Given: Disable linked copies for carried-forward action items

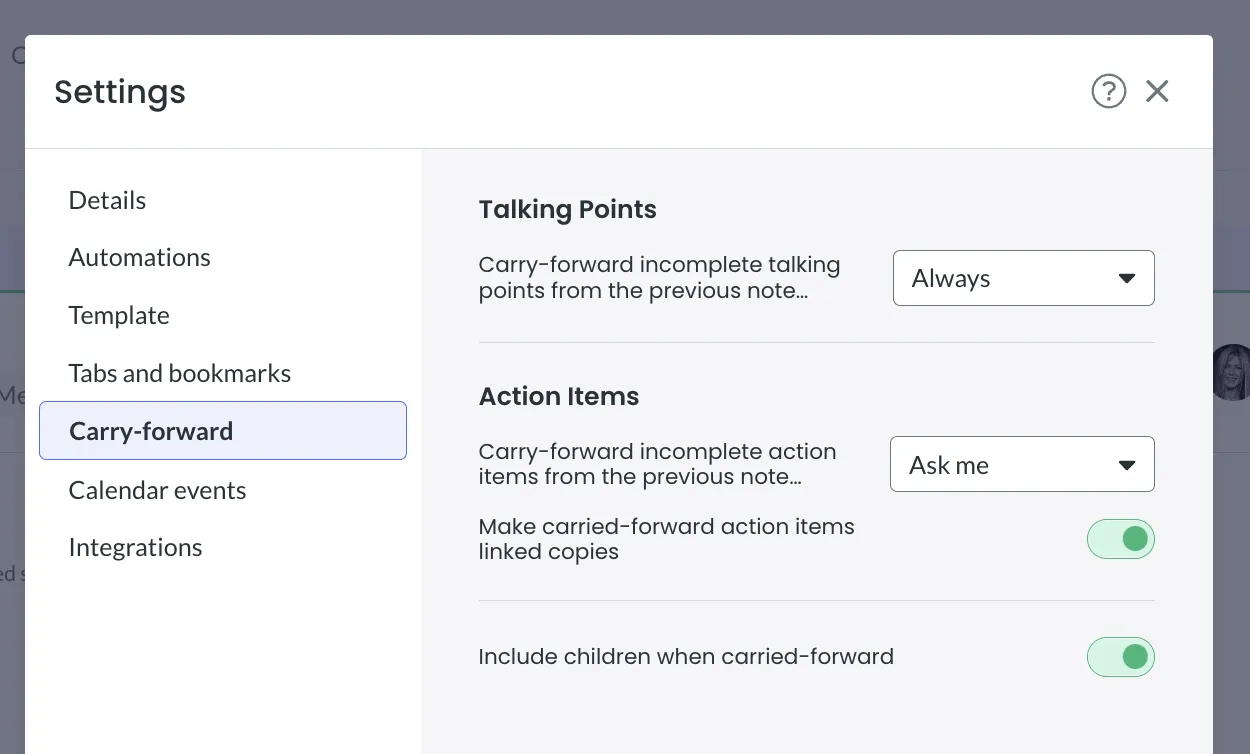Looking at the screenshot, I should pyautogui.click(x=1120, y=539).
